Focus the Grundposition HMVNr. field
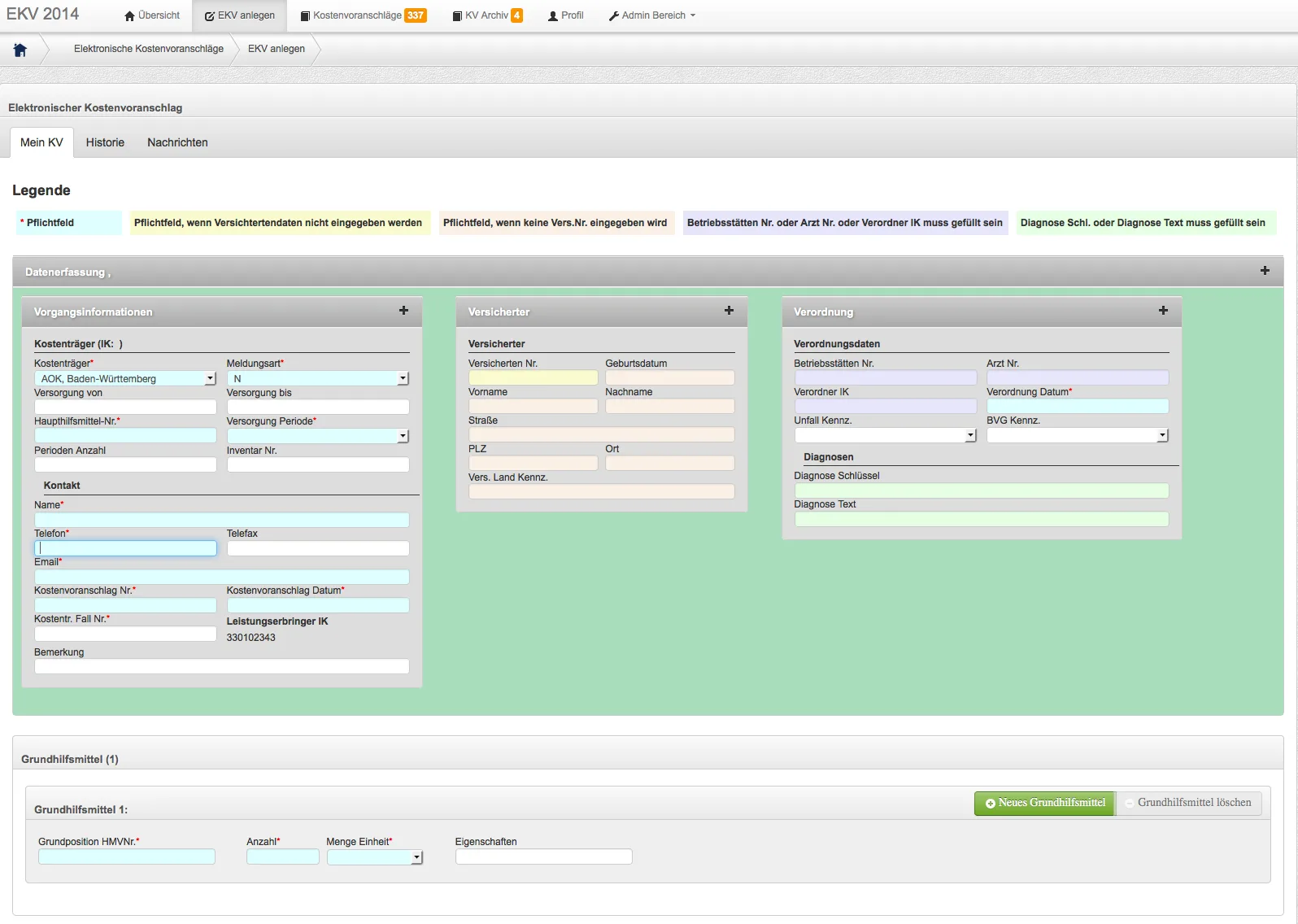The image size is (1298, 924). [127, 856]
